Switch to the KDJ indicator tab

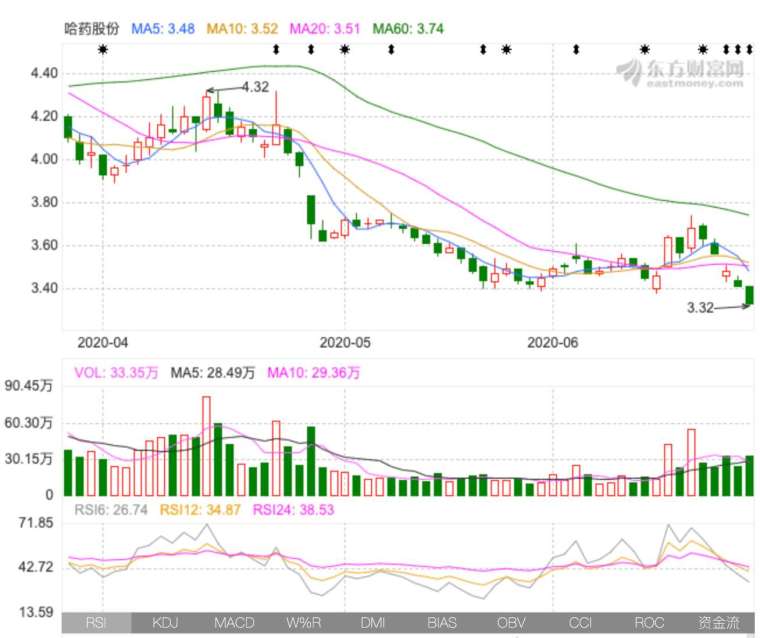coord(166,622)
